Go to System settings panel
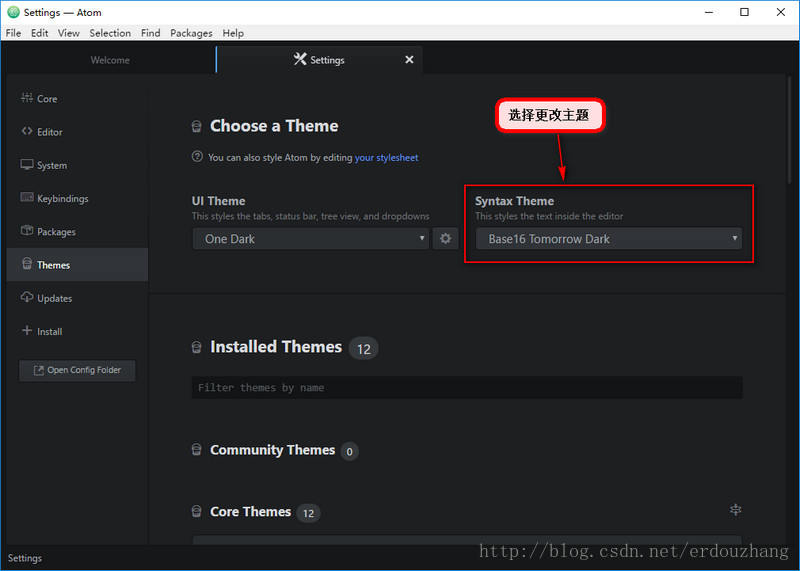Viewport: 800px width, 571px height. 77,165
